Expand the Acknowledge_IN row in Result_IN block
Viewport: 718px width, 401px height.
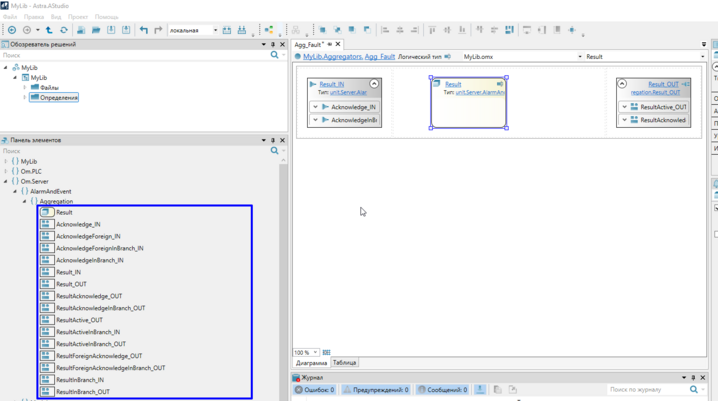[x=315, y=107]
